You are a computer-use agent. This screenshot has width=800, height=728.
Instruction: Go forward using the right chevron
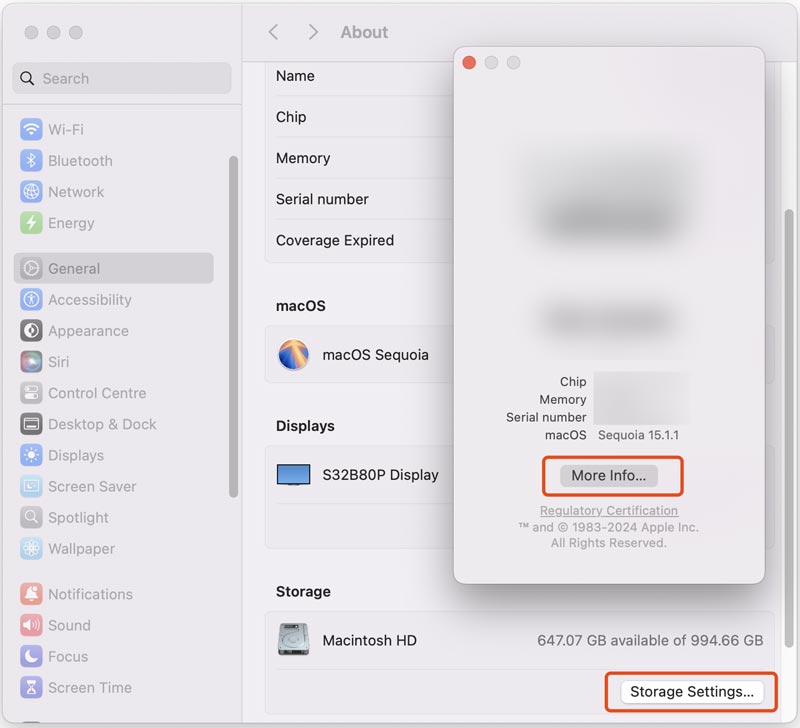pyautogui.click(x=313, y=32)
